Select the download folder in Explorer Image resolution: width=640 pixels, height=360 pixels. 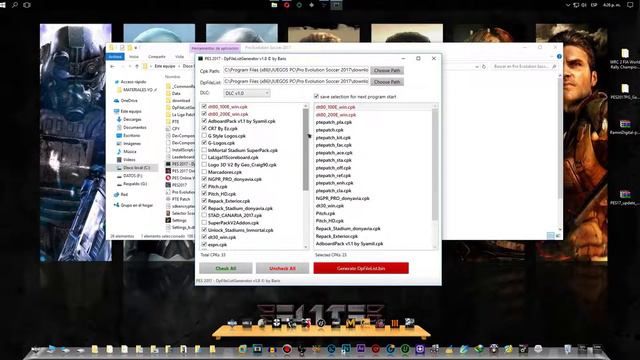(180, 100)
